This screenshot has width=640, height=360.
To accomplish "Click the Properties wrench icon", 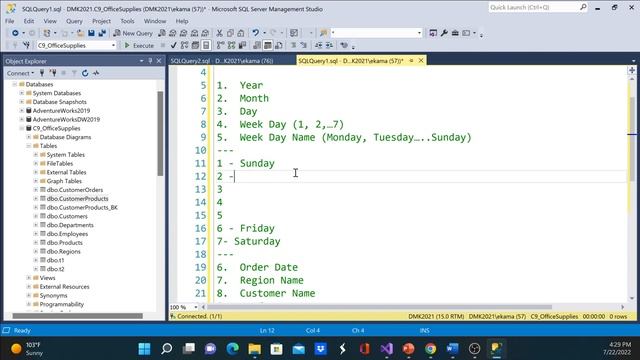I will (x=444, y=33).
